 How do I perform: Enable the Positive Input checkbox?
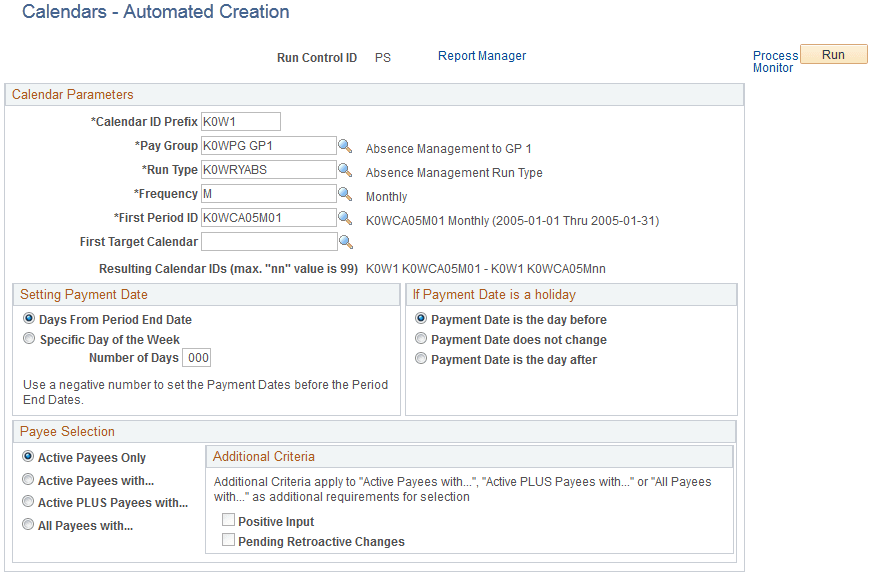(229, 520)
